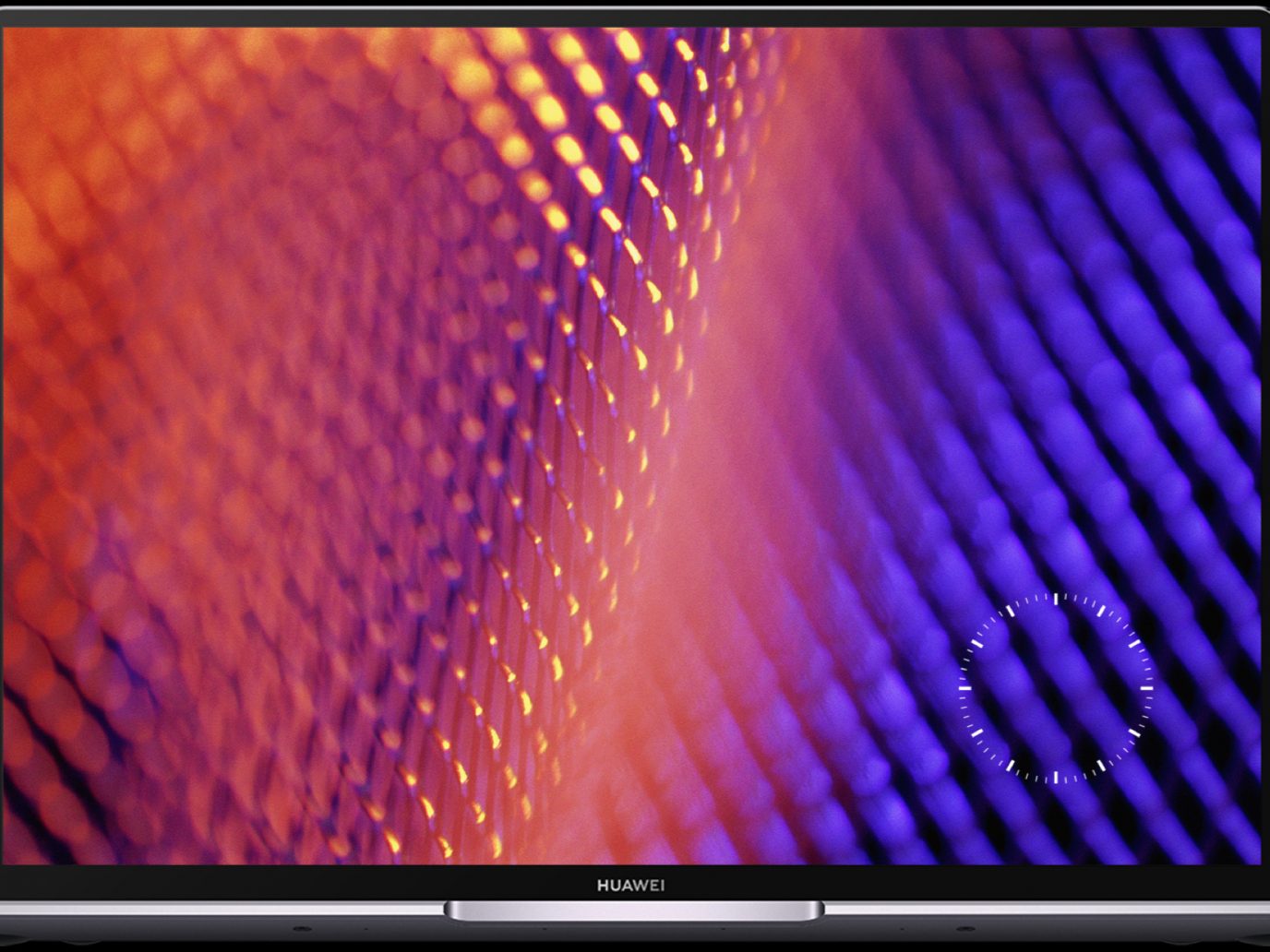
Task: Click the 1 o'clock tick on the clock
Action: click(1101, 612)
